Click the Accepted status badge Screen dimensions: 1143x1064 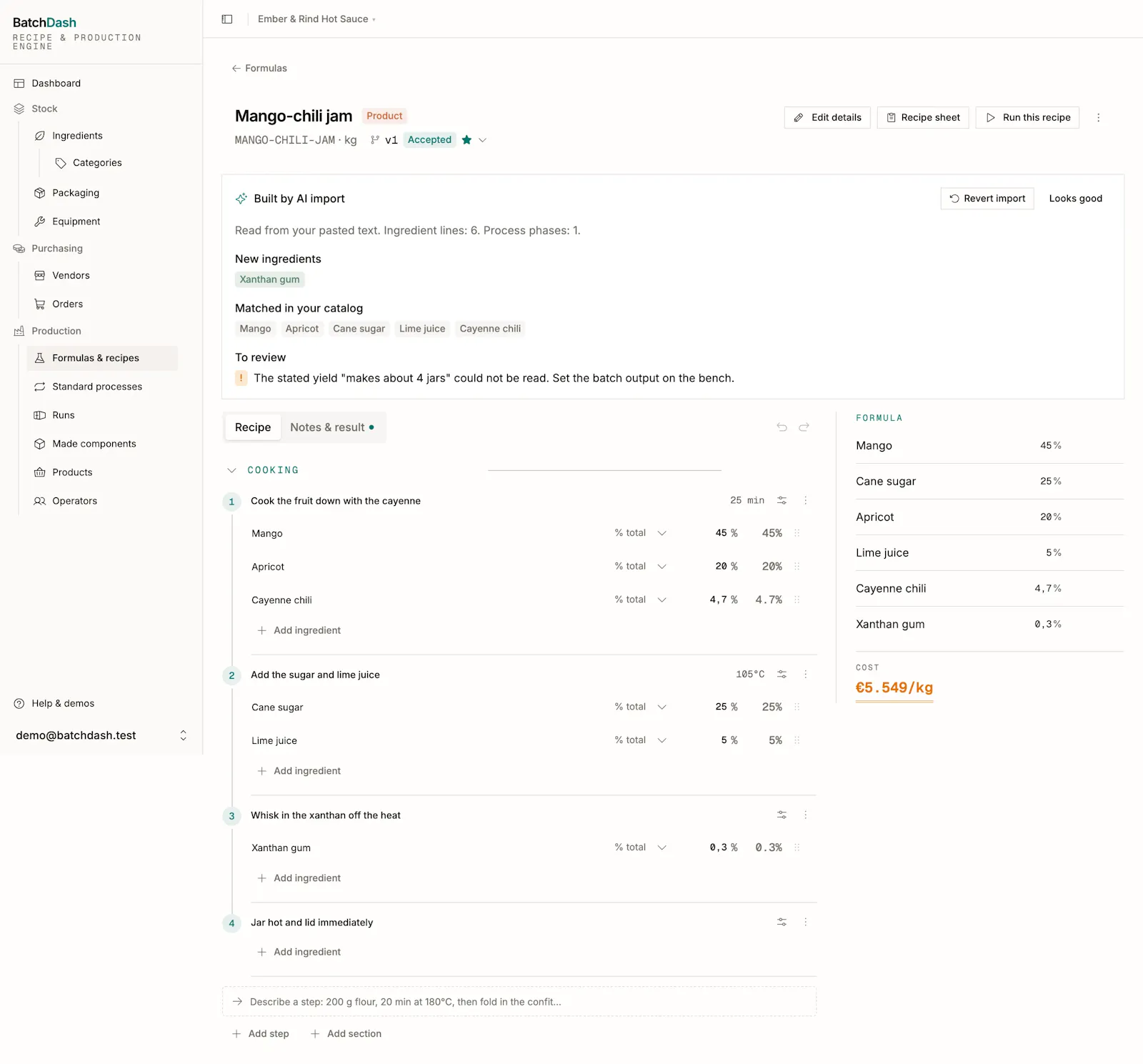pyautogui.click(x=429, y=140)
